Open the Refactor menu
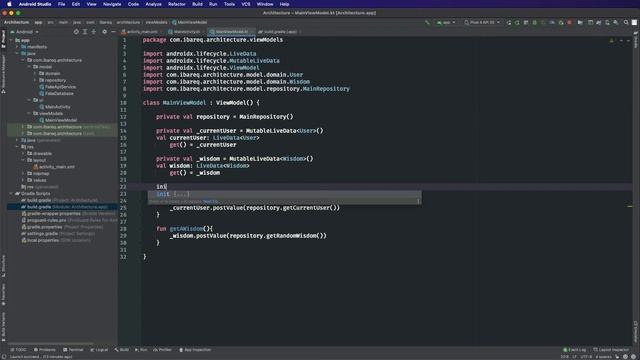 point(177,4)
